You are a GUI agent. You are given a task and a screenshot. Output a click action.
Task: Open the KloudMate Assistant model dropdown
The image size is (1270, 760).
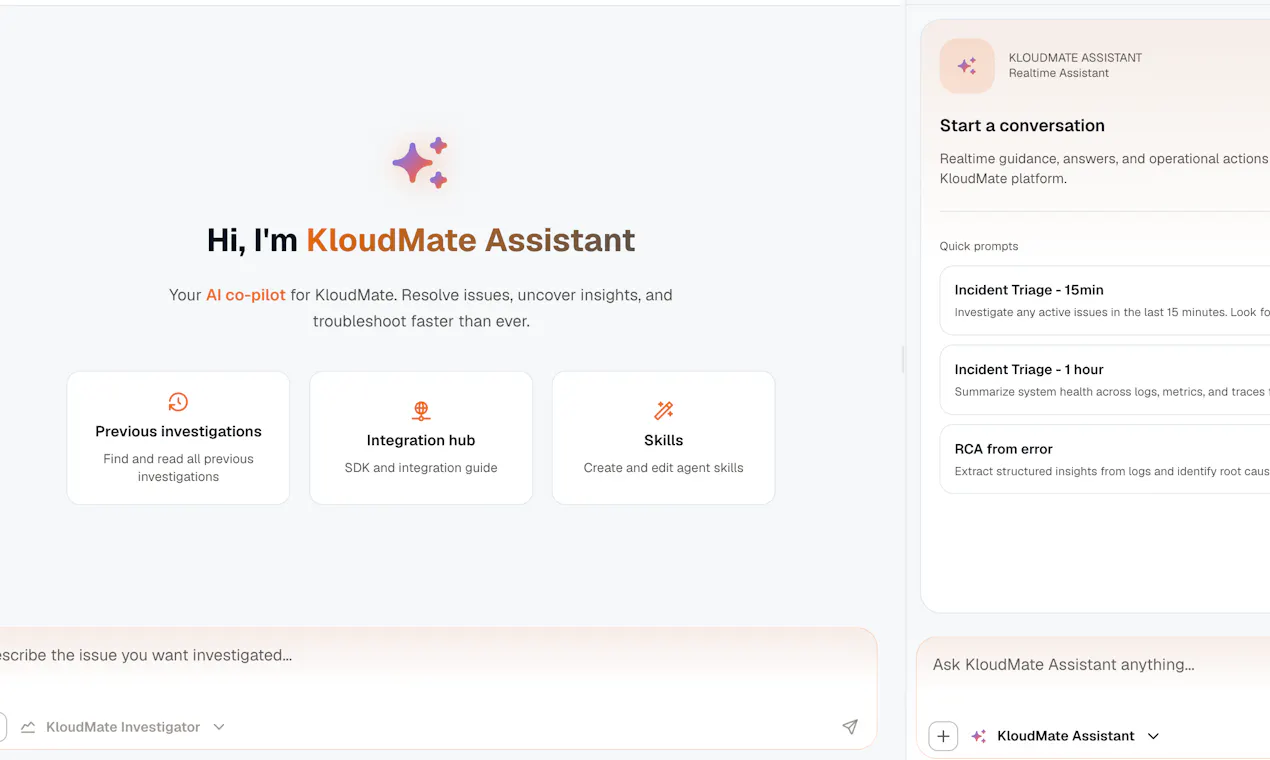click(x=1065, y=736)
